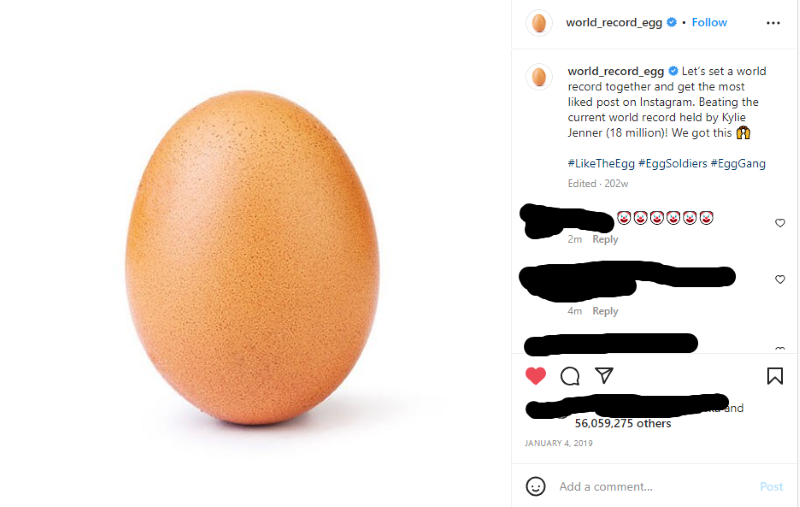Like the clown emoji comment
800x507 pixels.
[780, 223]
